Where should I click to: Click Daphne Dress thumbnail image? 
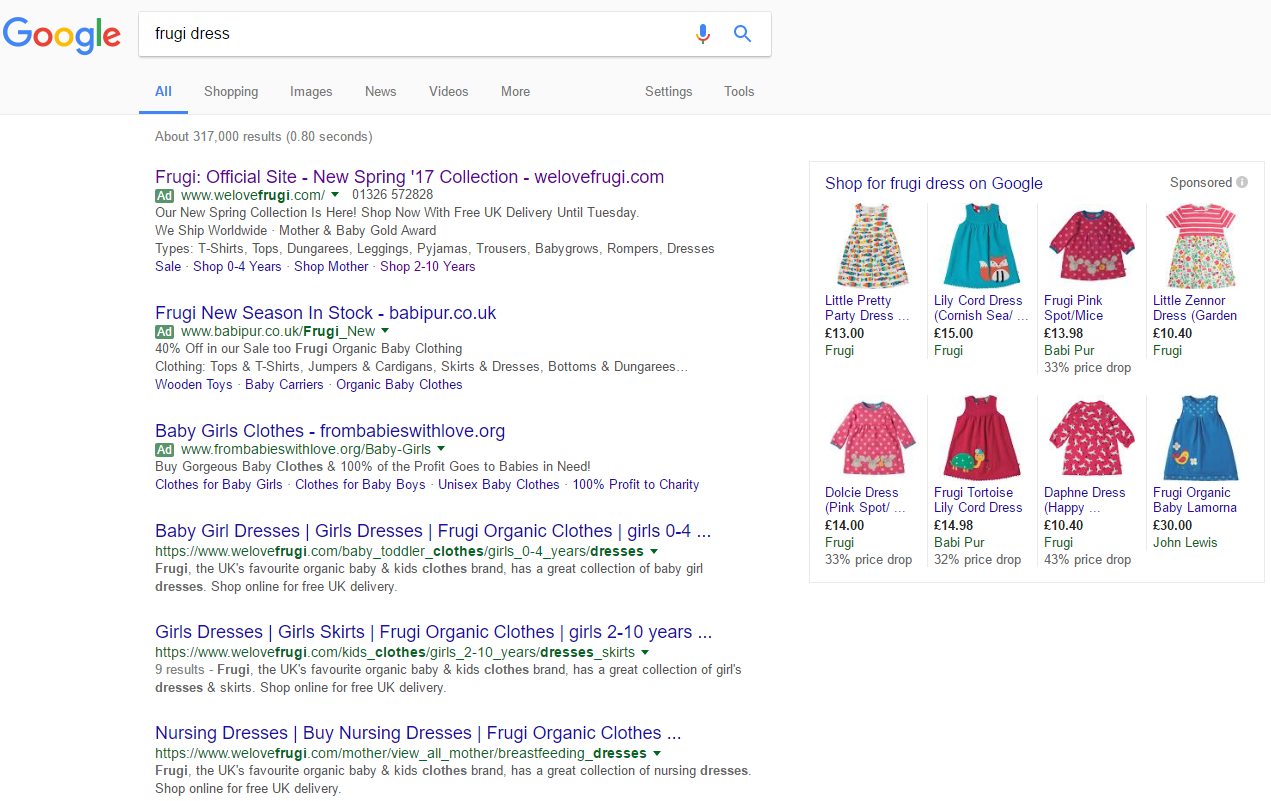(1090, 438)
